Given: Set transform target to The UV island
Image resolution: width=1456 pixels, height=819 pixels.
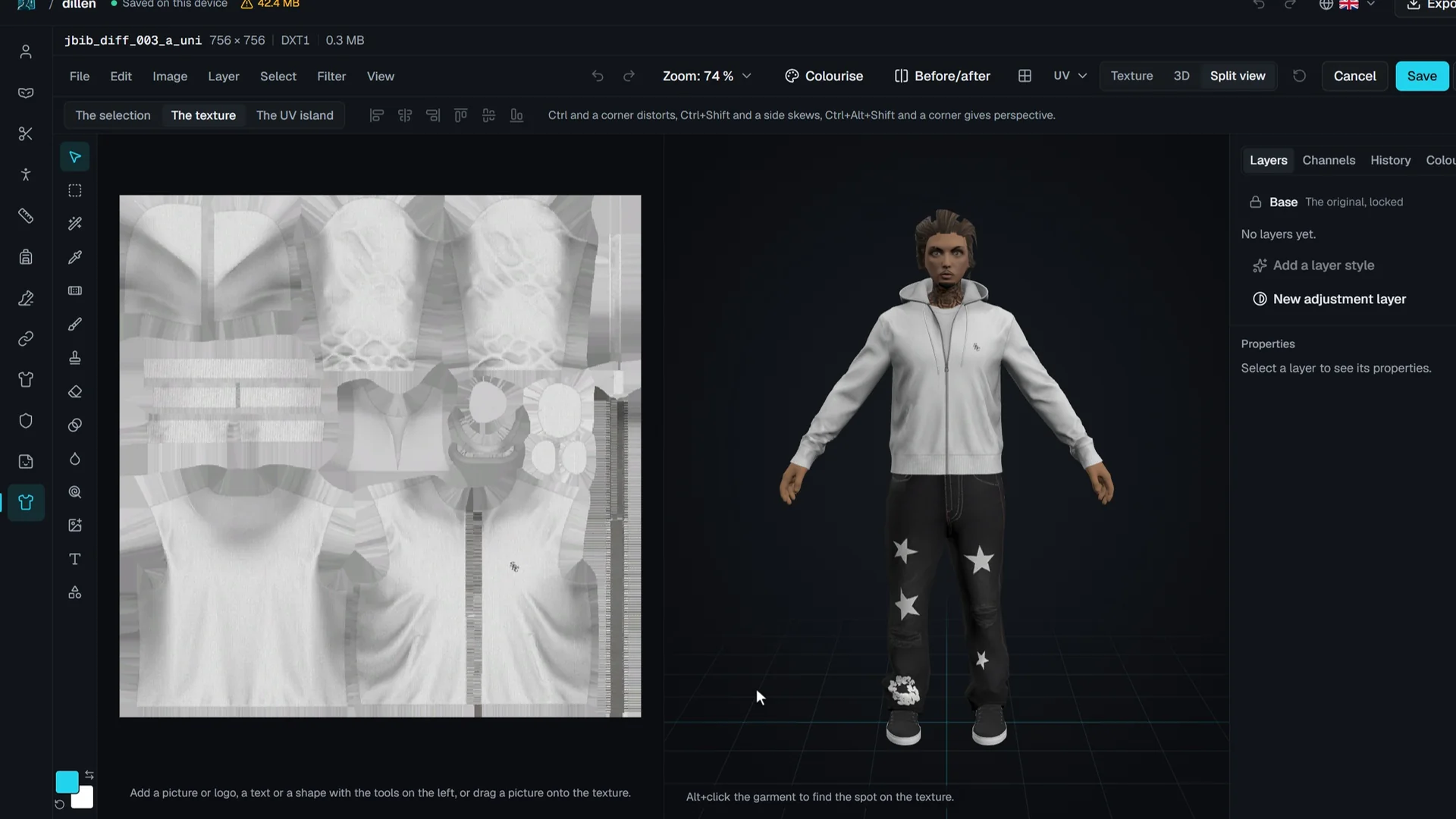Looking at the screenshot, I should tap(295, 115).
